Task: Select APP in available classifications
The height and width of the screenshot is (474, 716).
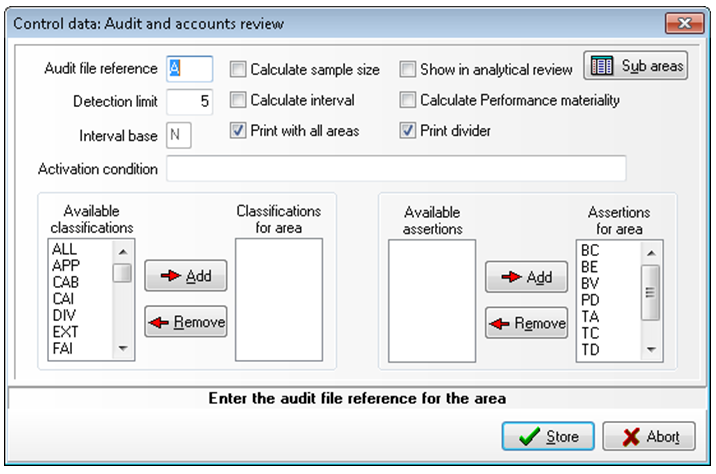Action: (x=66, y=266)
